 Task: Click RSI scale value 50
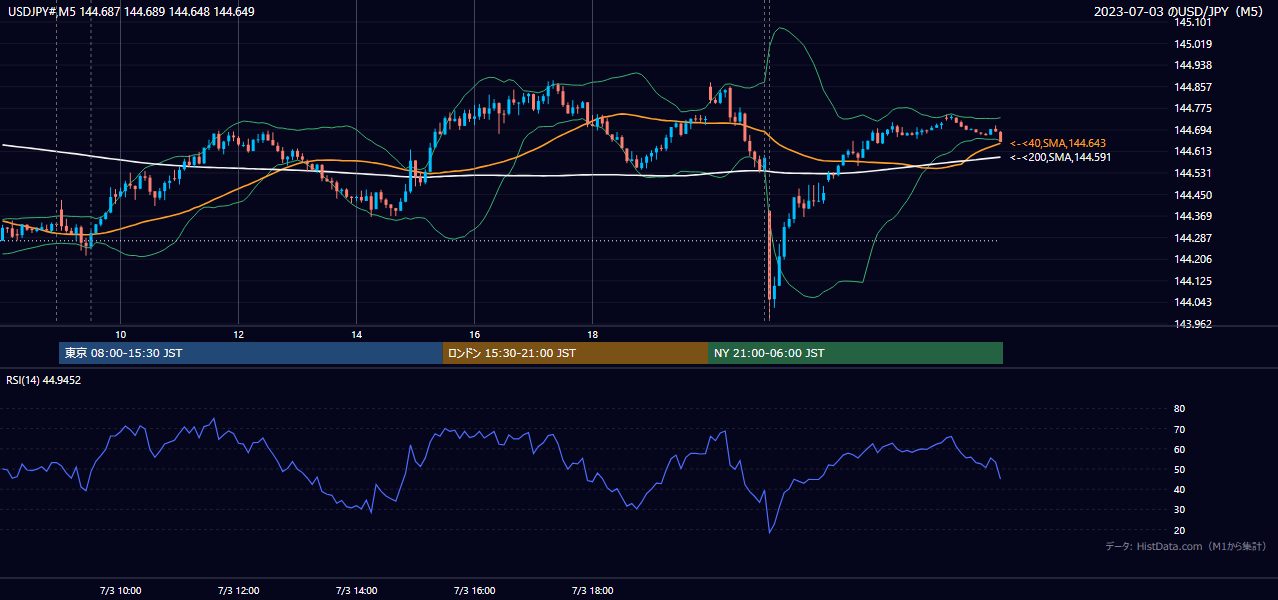1180,469
